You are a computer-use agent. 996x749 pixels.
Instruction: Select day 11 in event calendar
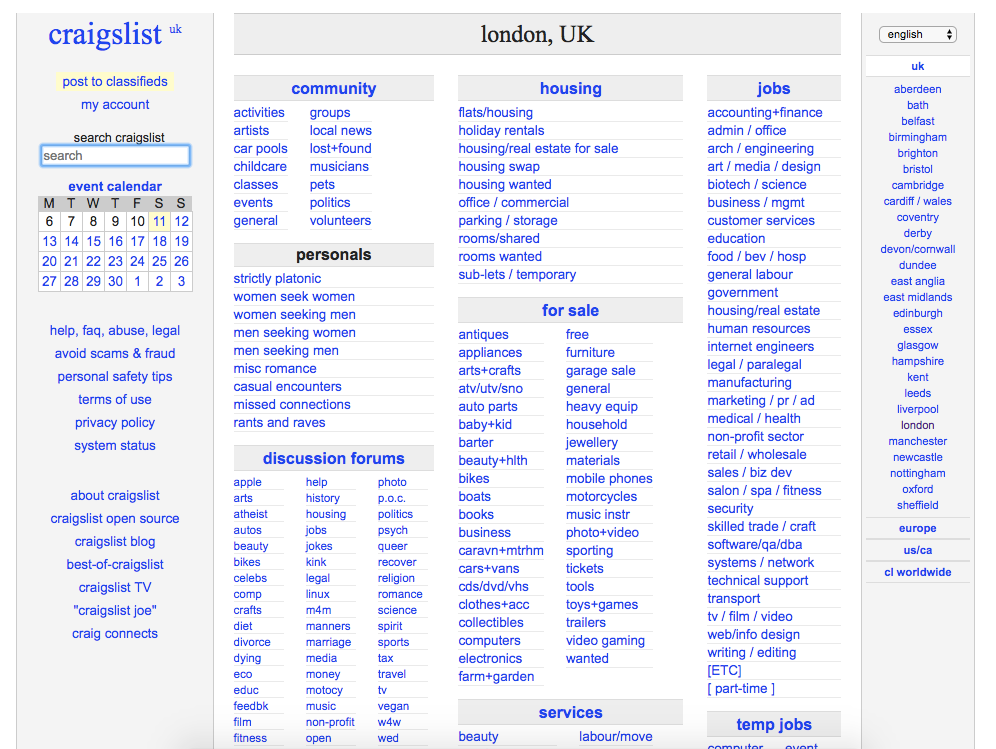(159, 222)
